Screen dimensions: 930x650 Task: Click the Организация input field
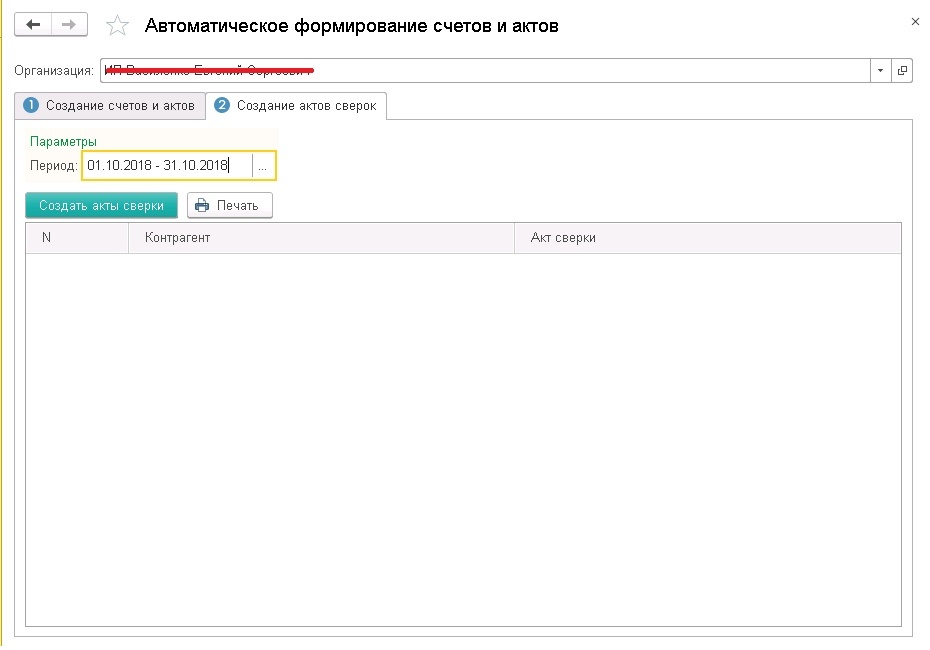(x=485, y=71)
